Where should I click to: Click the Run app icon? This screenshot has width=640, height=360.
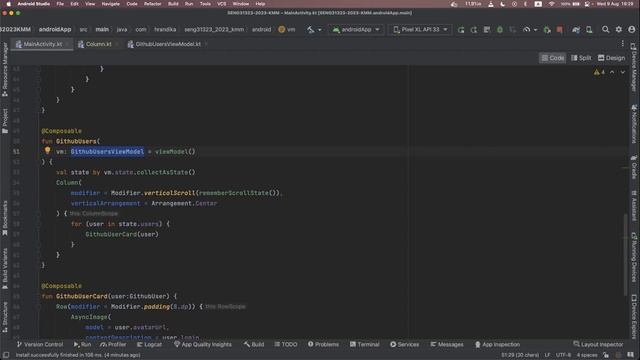[x=461, y=29]
